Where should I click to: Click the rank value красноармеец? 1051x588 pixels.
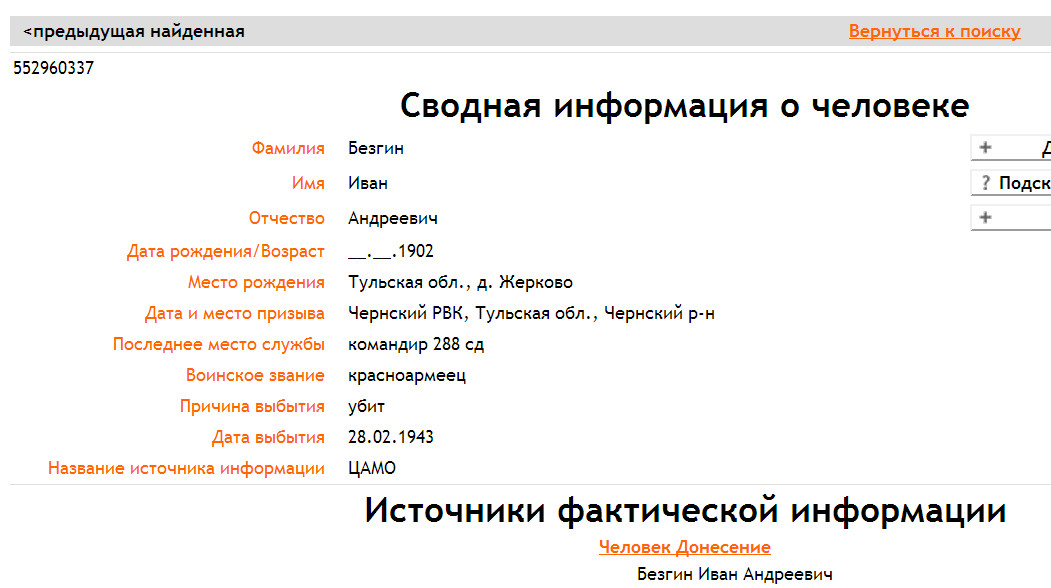click(x=407, y=376)
